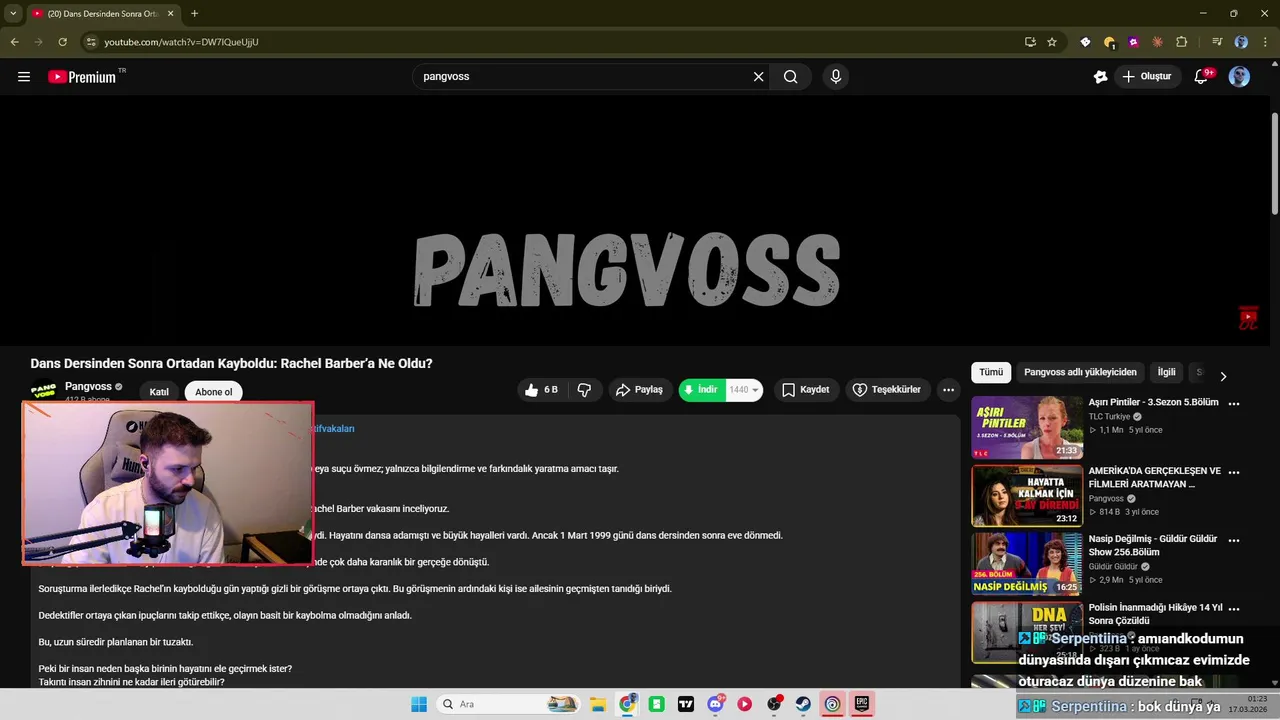Go back in the browser

(x=14, y=42)
